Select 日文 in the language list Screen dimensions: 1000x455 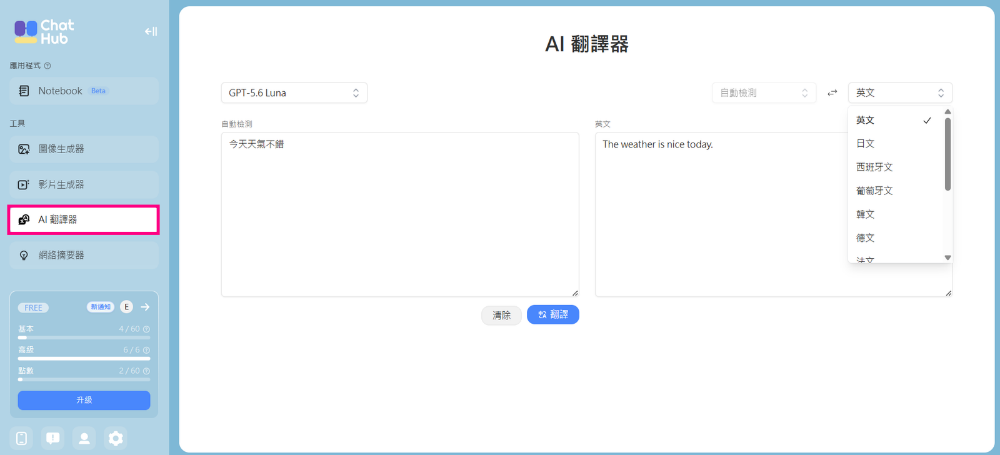894,144
